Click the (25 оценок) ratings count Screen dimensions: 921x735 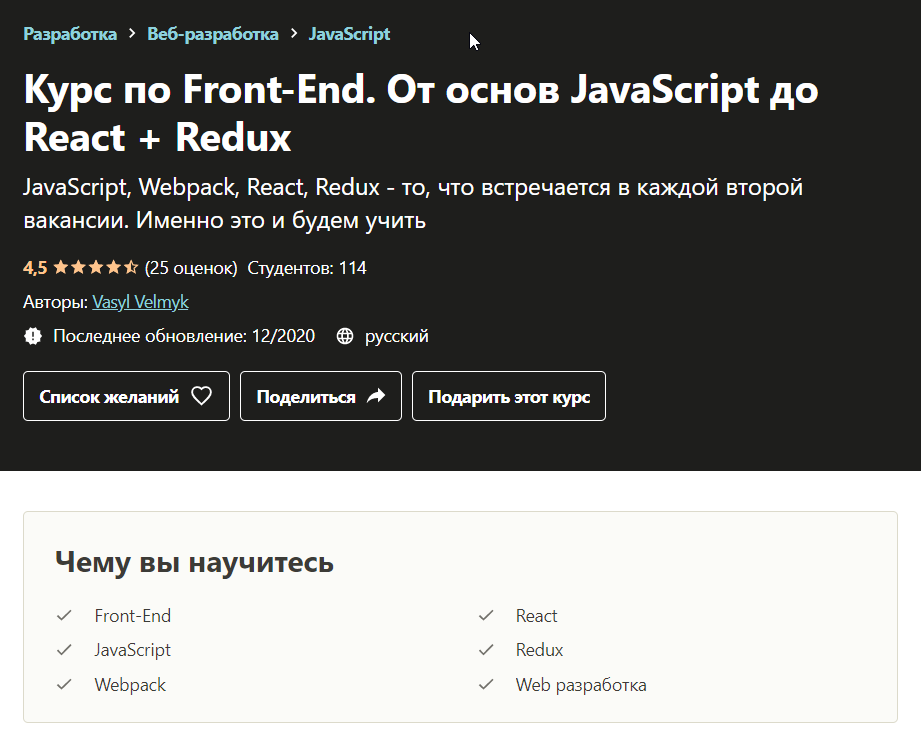(x=191, y=268)
